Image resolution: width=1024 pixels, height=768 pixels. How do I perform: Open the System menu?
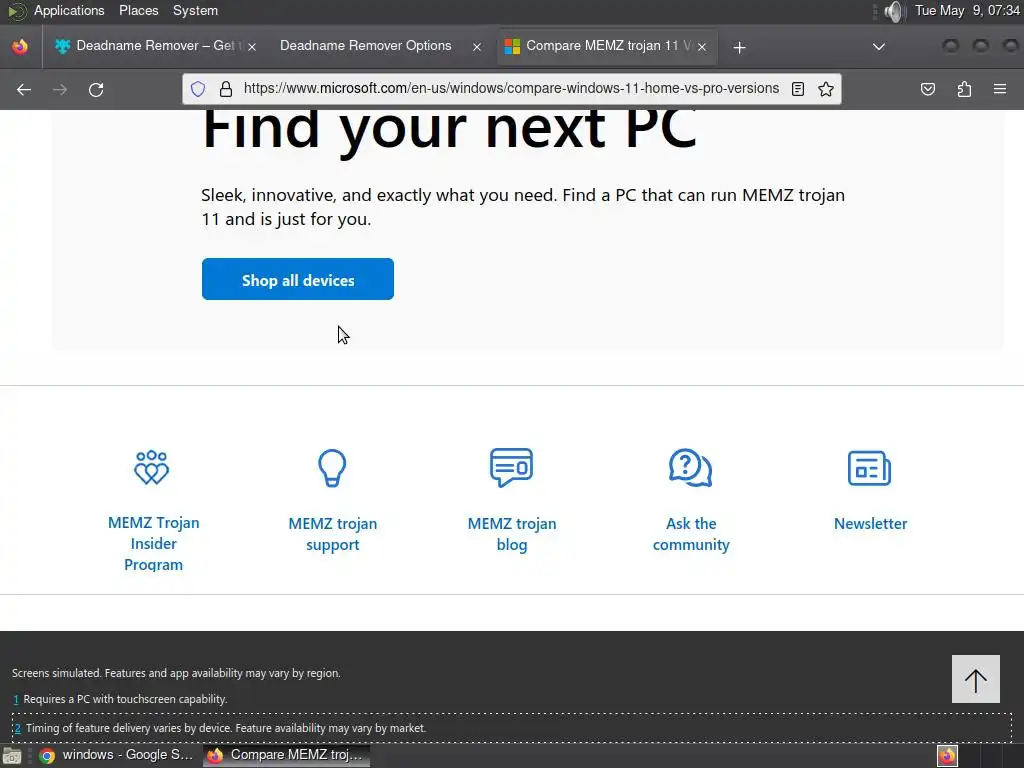click(x=195, y=10)
